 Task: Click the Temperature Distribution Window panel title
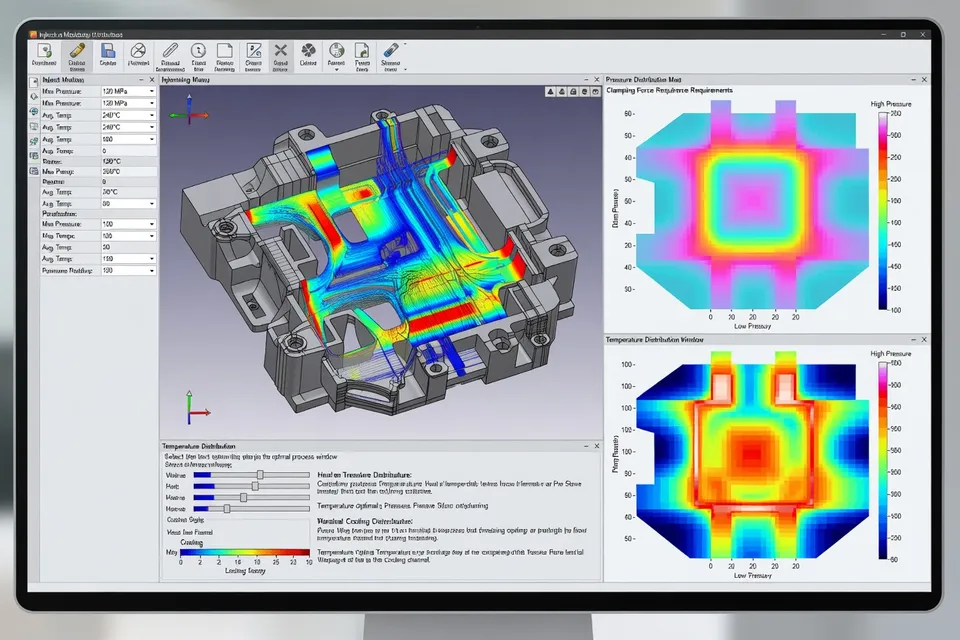click(x=654, y=339)
